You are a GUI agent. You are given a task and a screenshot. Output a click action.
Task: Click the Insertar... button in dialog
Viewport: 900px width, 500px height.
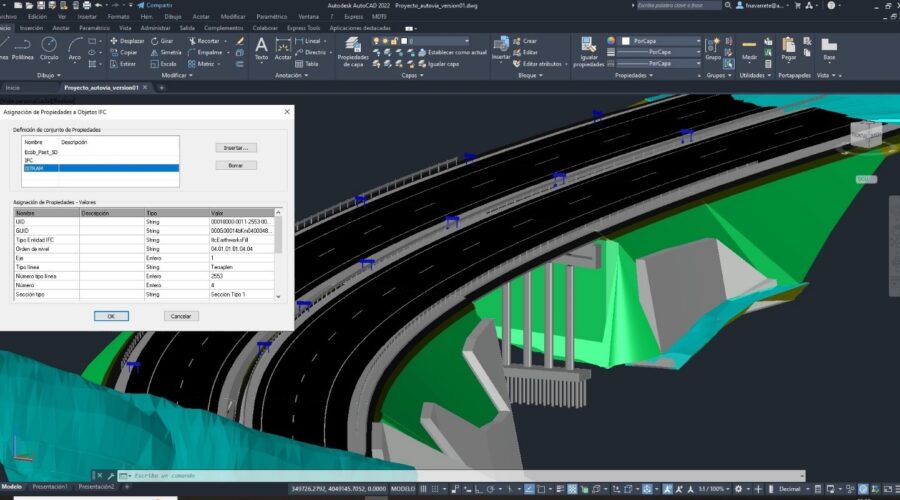click(236, 148)
